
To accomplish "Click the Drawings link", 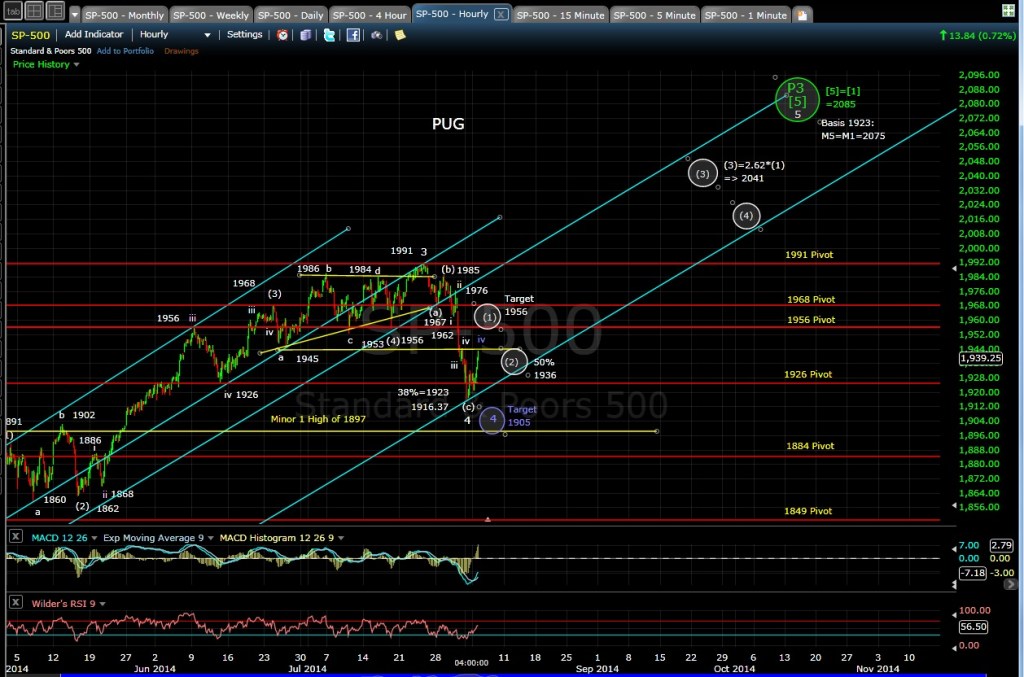I will pos(181,51).
